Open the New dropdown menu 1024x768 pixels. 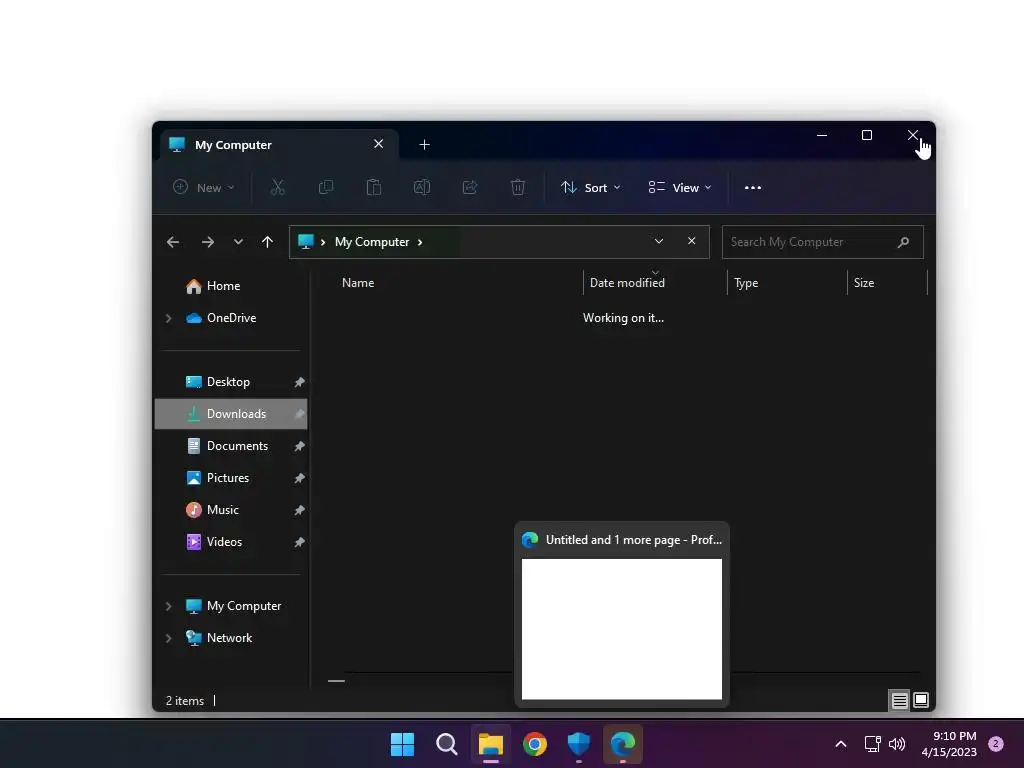pos(204,187)
